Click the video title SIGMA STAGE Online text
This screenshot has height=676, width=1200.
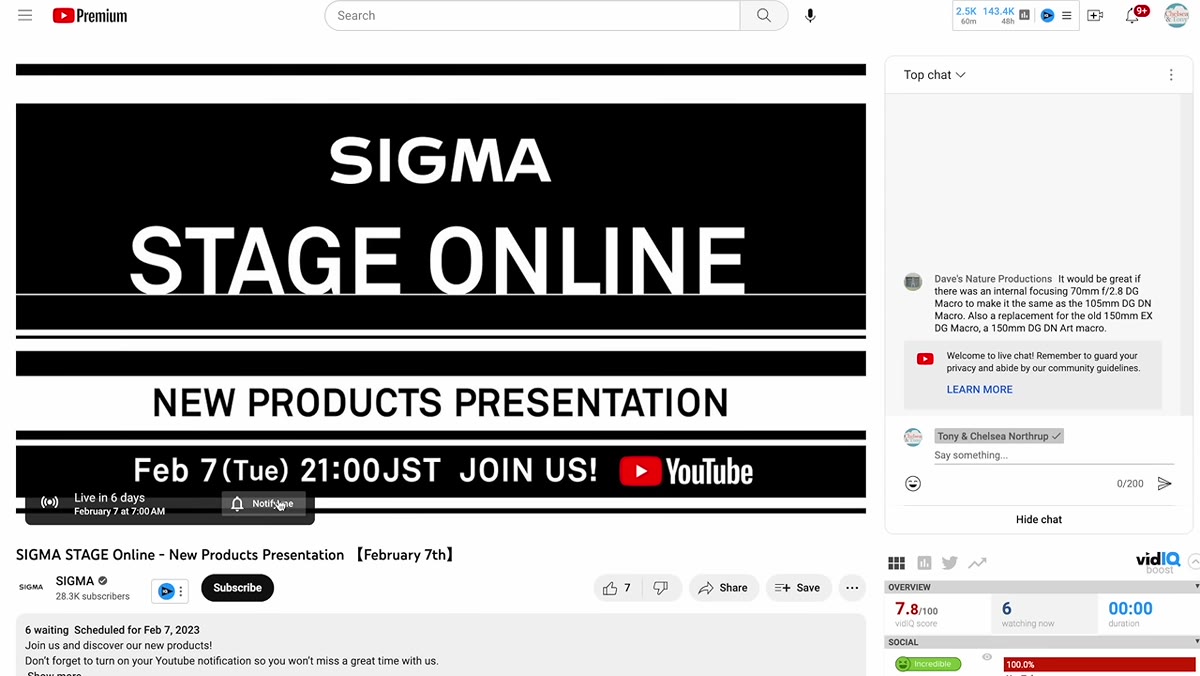point(236,555)
